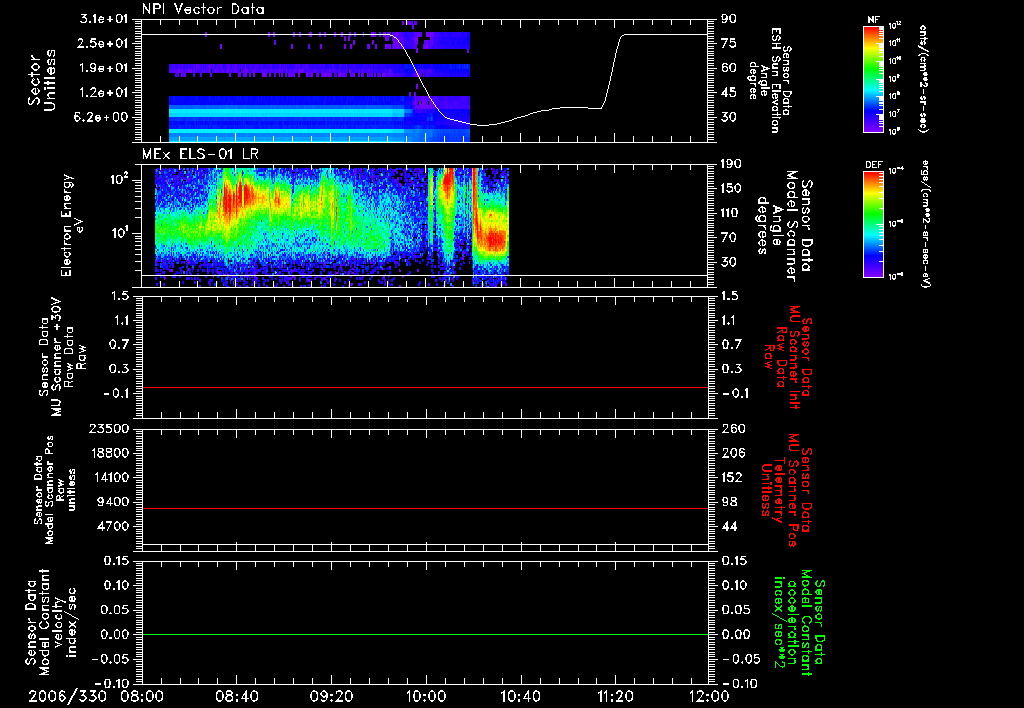
Task: Click the ELS electron energy spectrogram
Action: click(x=332, y=227)
